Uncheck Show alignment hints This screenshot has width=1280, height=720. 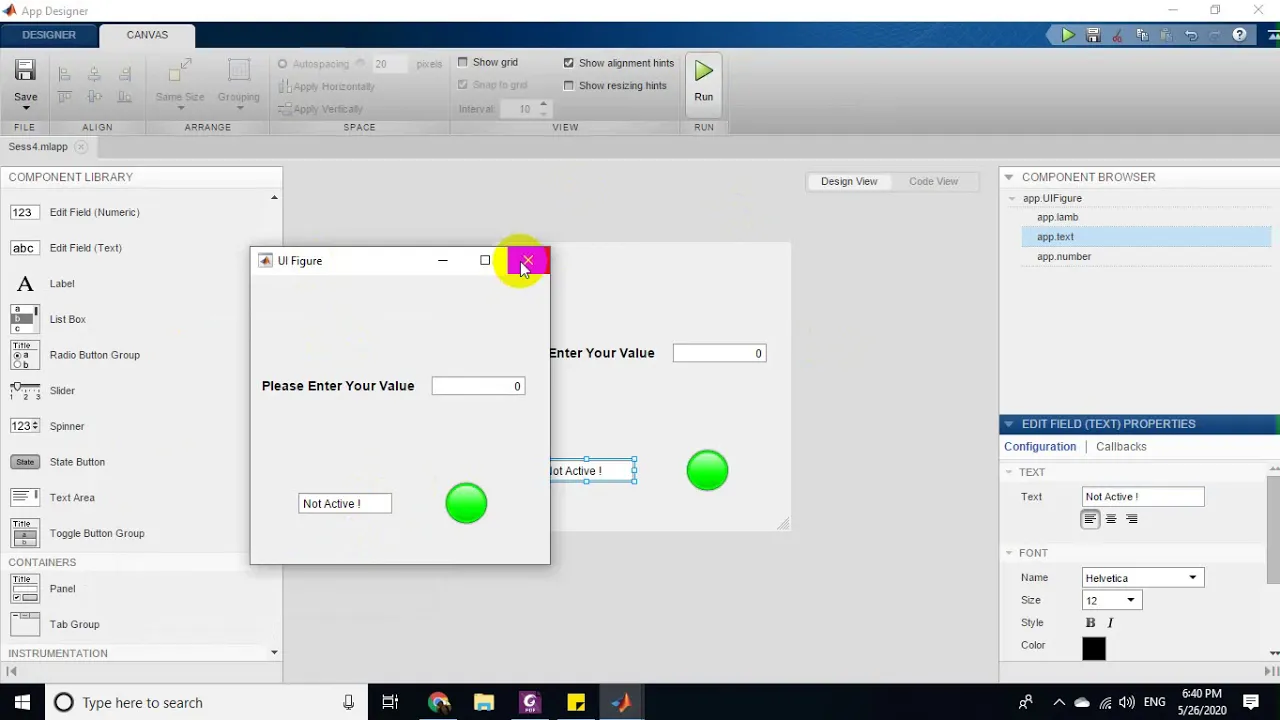point(569,63)
